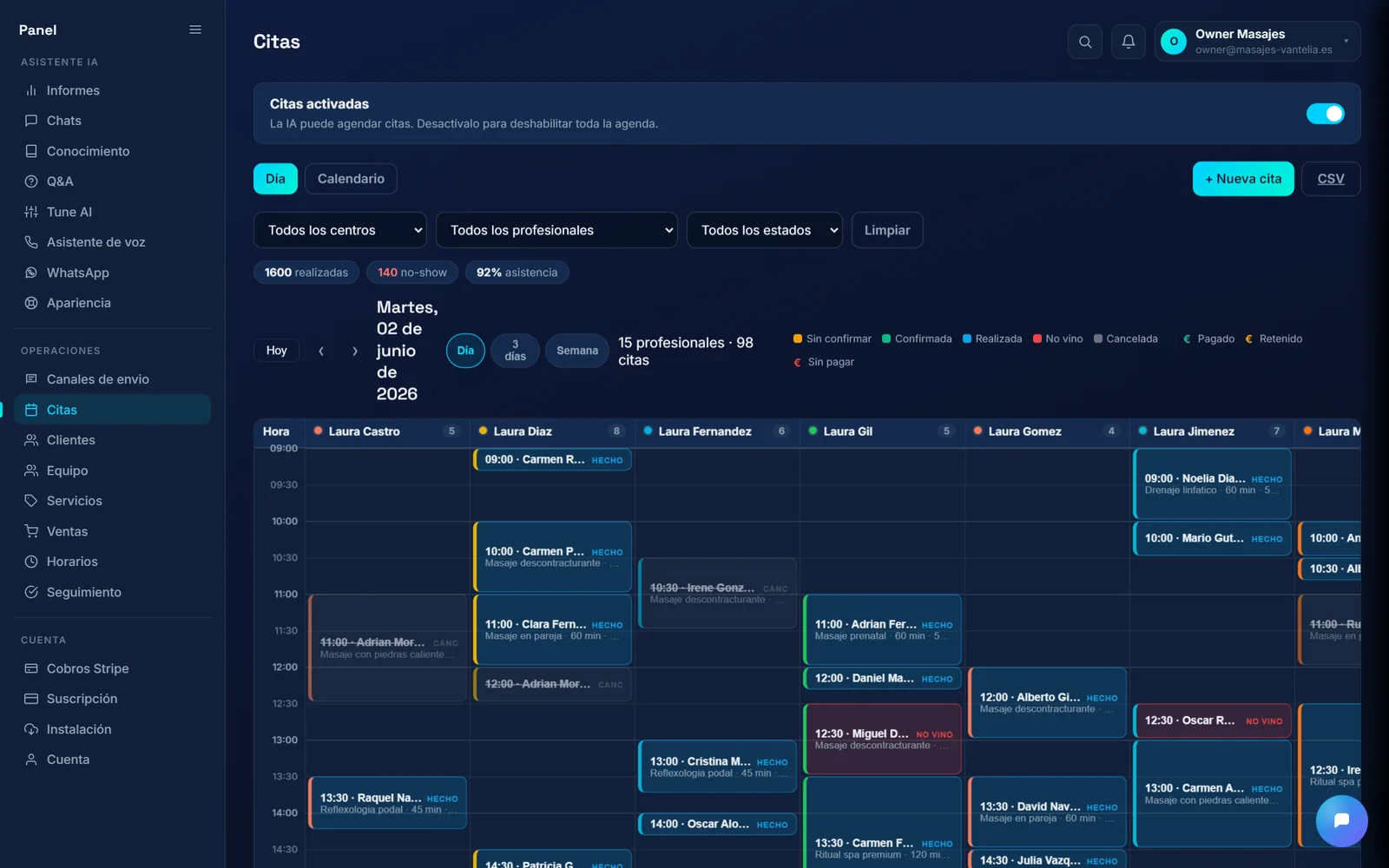Open search with the magnifier icon
The image size is (1389, 868).
click(x=1085, y=42)
